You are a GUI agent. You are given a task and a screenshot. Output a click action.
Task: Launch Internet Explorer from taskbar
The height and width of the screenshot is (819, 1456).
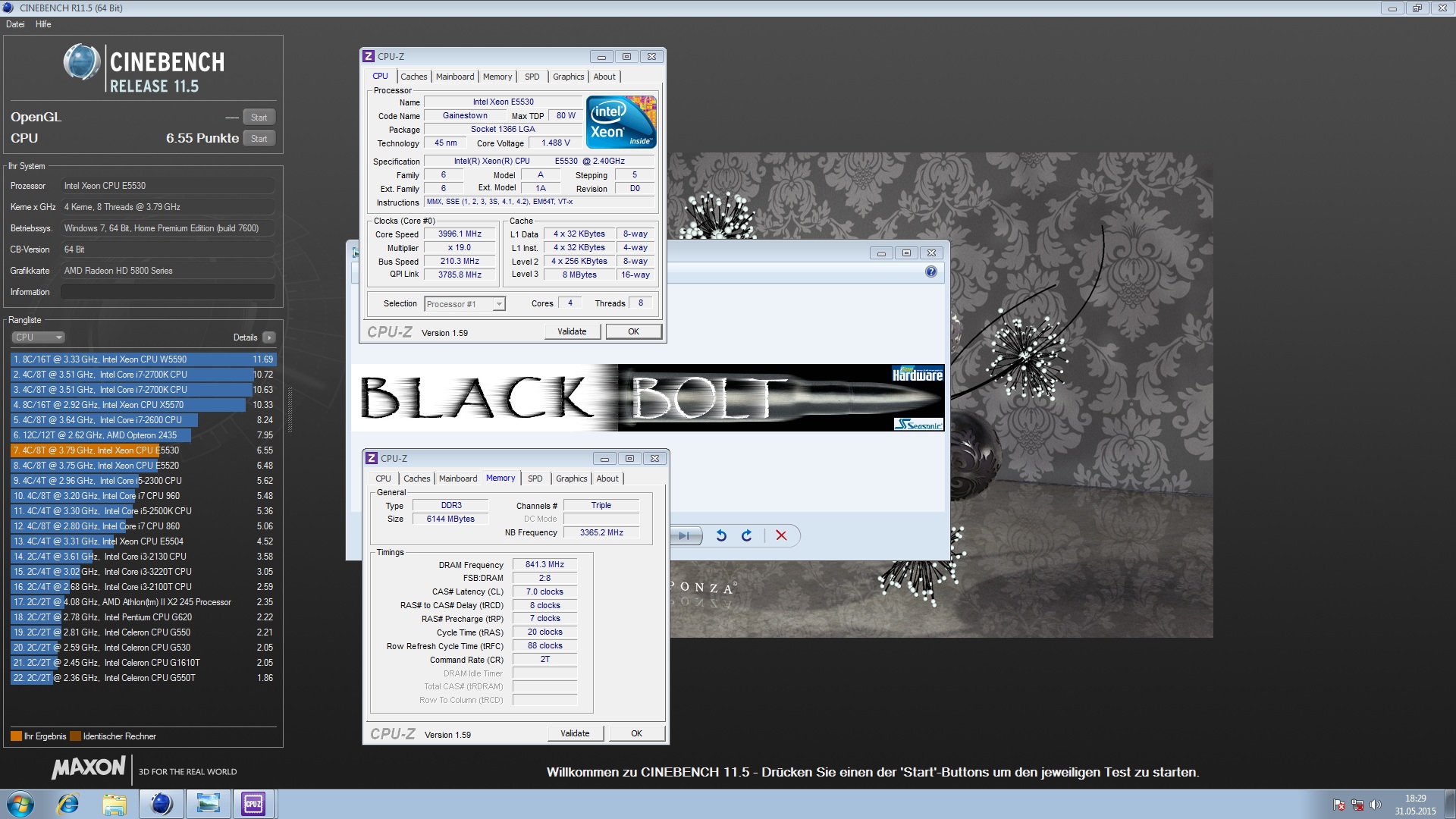(68, 804)
